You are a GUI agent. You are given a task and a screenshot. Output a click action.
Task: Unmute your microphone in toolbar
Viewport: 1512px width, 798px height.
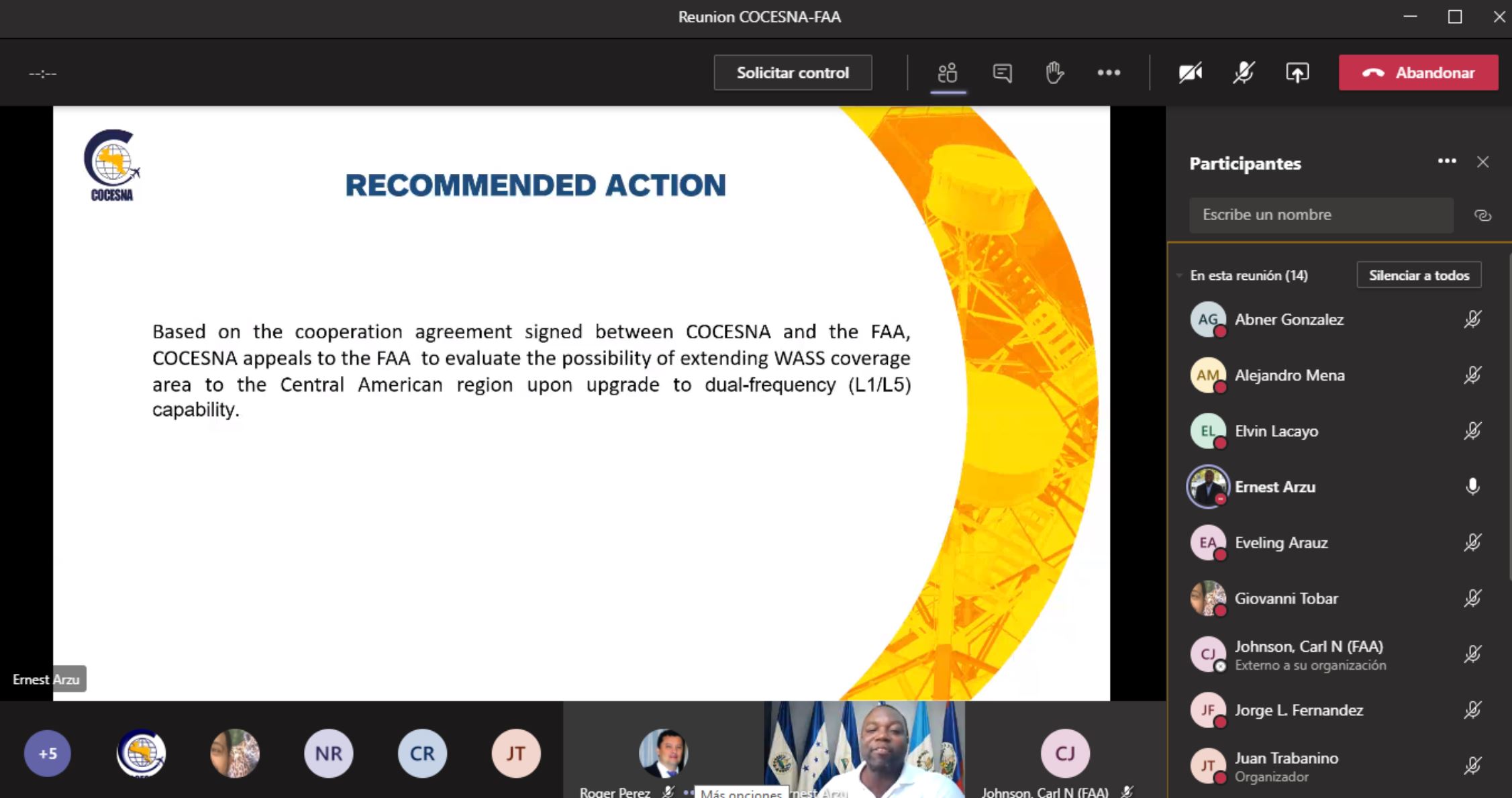pos(1244,72)
